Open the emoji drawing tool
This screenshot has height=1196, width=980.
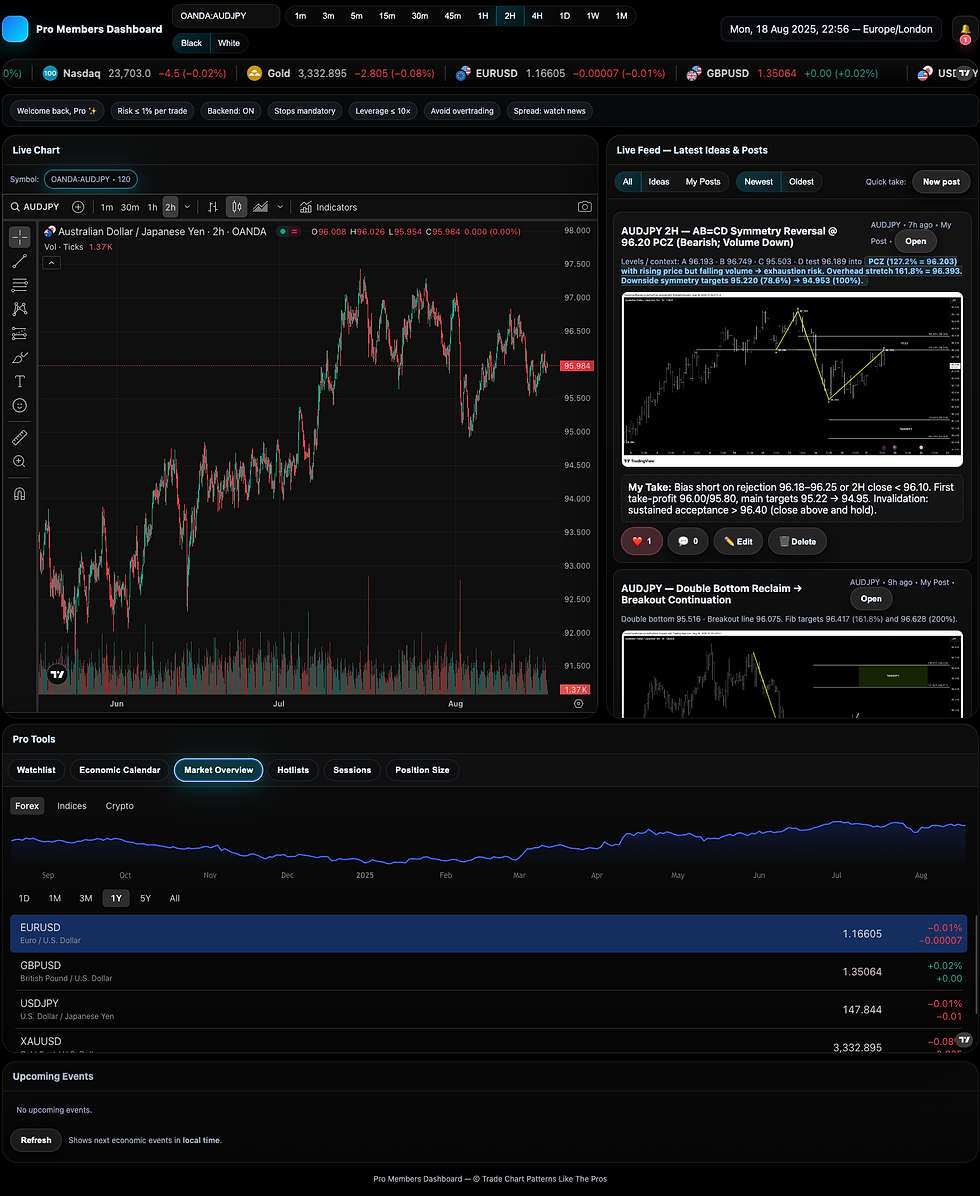[x=19, y=405]
